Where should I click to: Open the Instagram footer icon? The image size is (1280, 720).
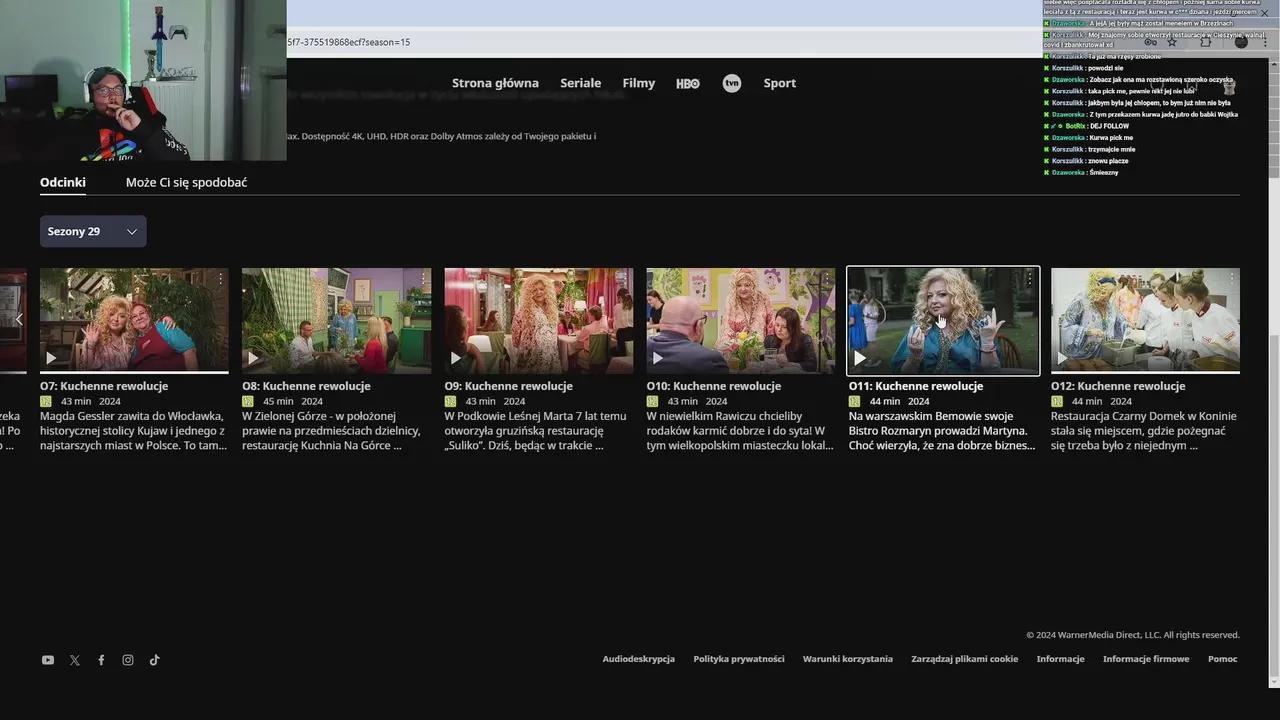coord(128,660)
